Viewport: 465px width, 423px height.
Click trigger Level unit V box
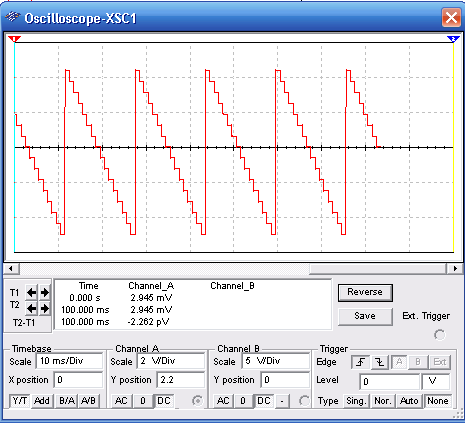point(435,381)
